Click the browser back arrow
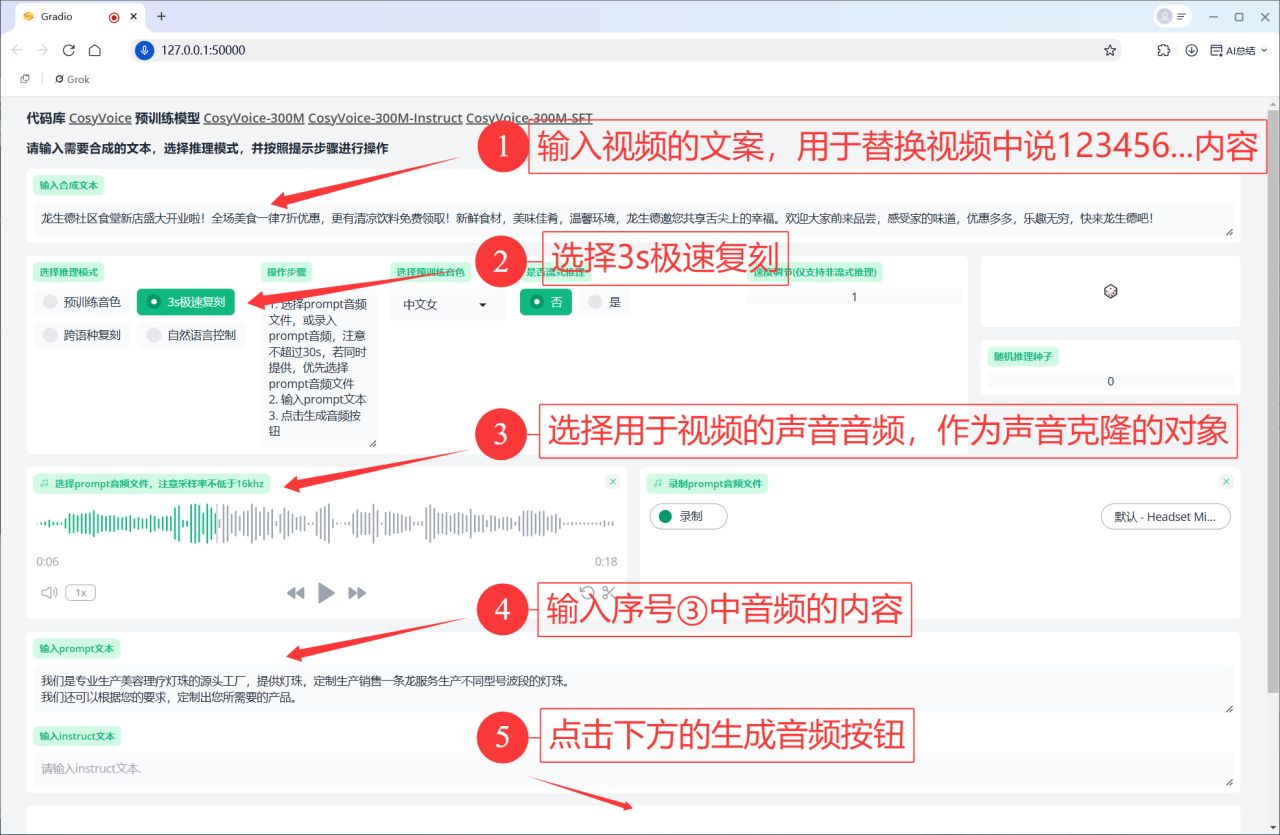 pyautogui.click(x=17, y=50)
